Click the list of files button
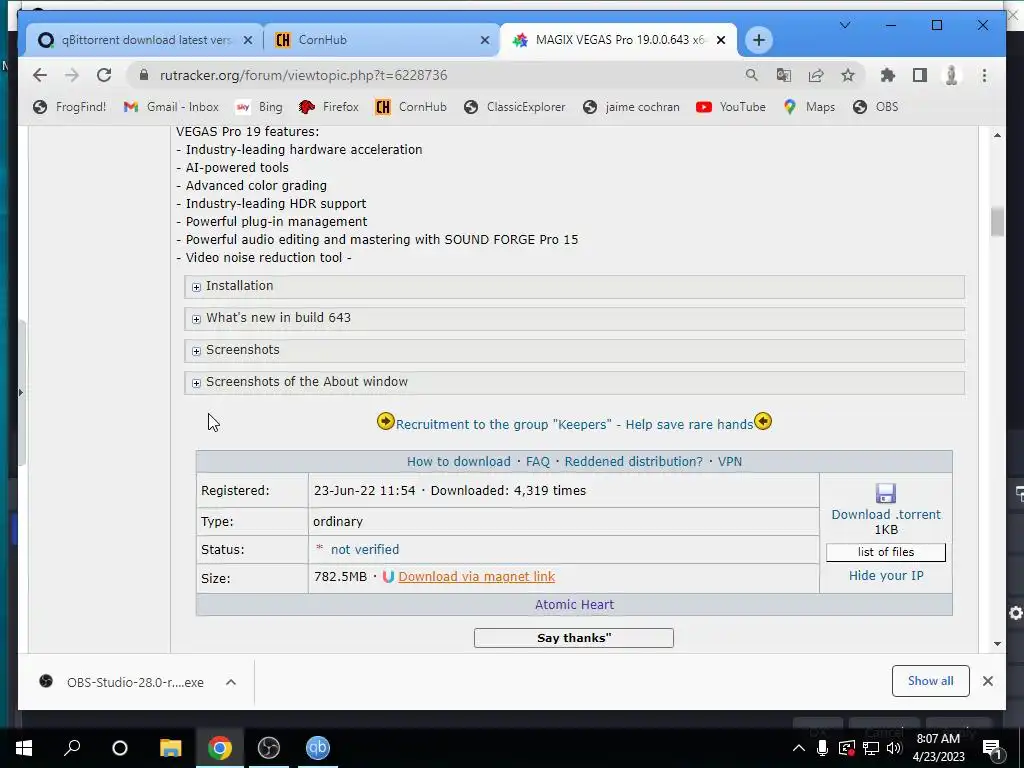This screenshot has width=1024, height=768. click(x=886, y=552)
